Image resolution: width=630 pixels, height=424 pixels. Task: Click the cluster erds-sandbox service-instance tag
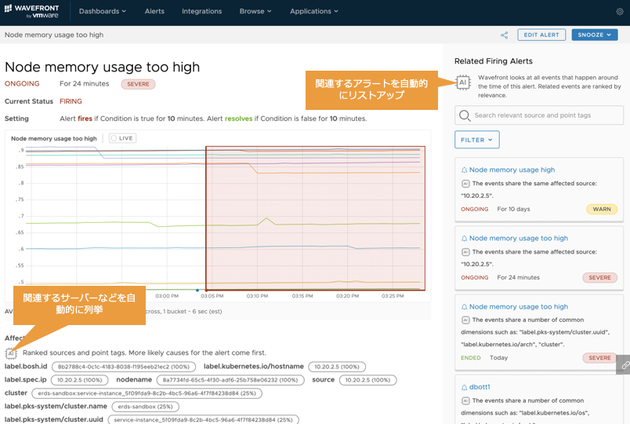tap(147, 393)
